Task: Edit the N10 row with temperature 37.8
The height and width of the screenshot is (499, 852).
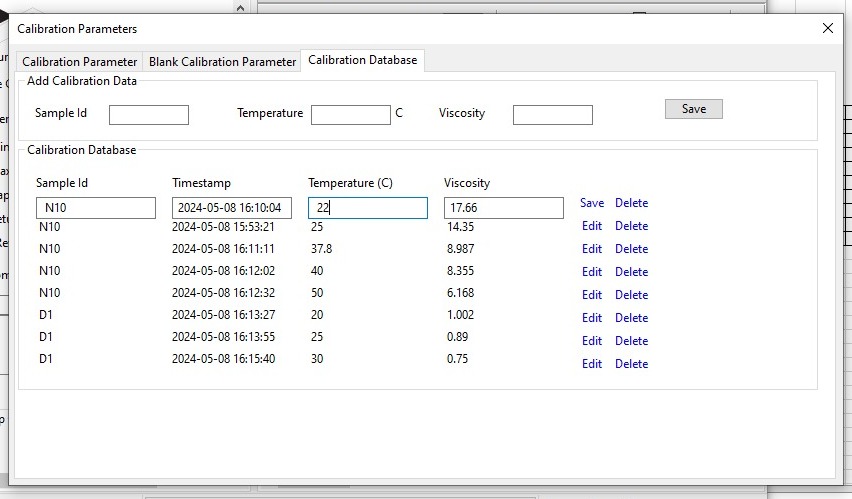Action: click(x=592, y=249)
